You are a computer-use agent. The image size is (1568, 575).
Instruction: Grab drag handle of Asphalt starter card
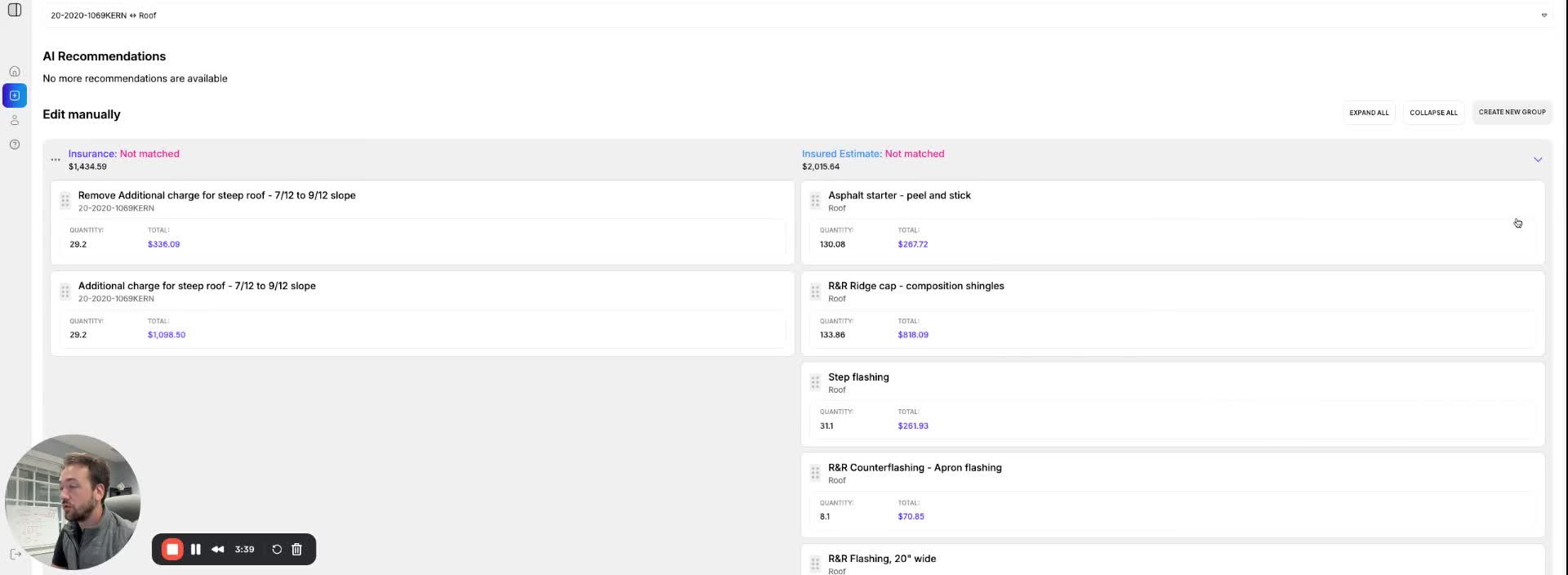(x=815, y=201)
